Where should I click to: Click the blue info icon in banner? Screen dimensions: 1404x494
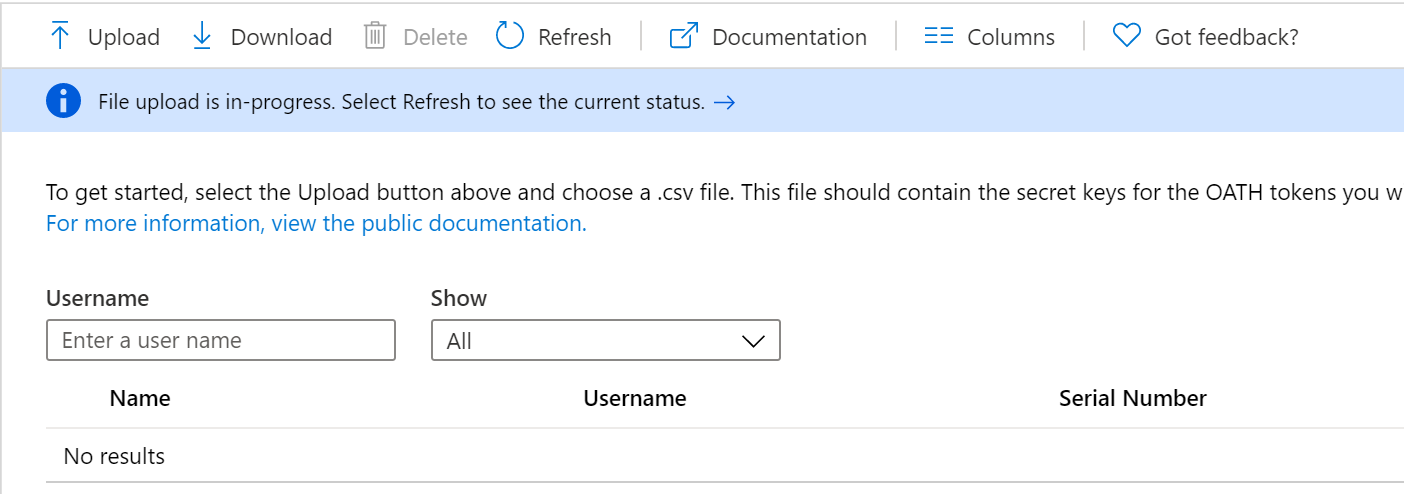click(x=63, y=101)
